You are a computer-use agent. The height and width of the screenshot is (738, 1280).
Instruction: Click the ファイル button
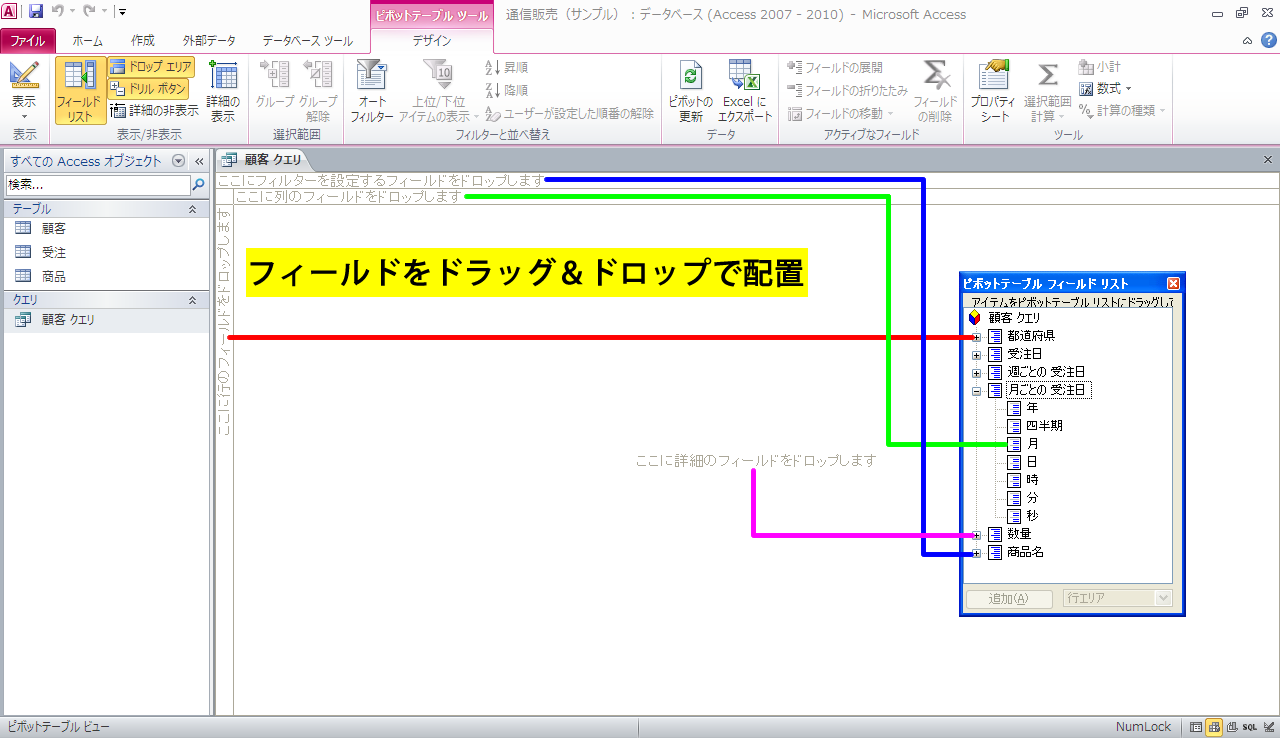[x=27, y=41]
